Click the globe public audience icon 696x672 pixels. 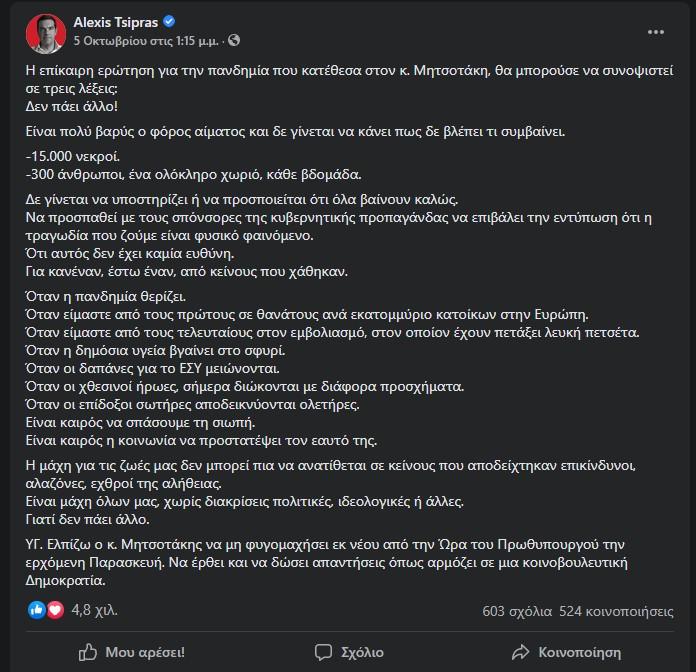point(234,40)
